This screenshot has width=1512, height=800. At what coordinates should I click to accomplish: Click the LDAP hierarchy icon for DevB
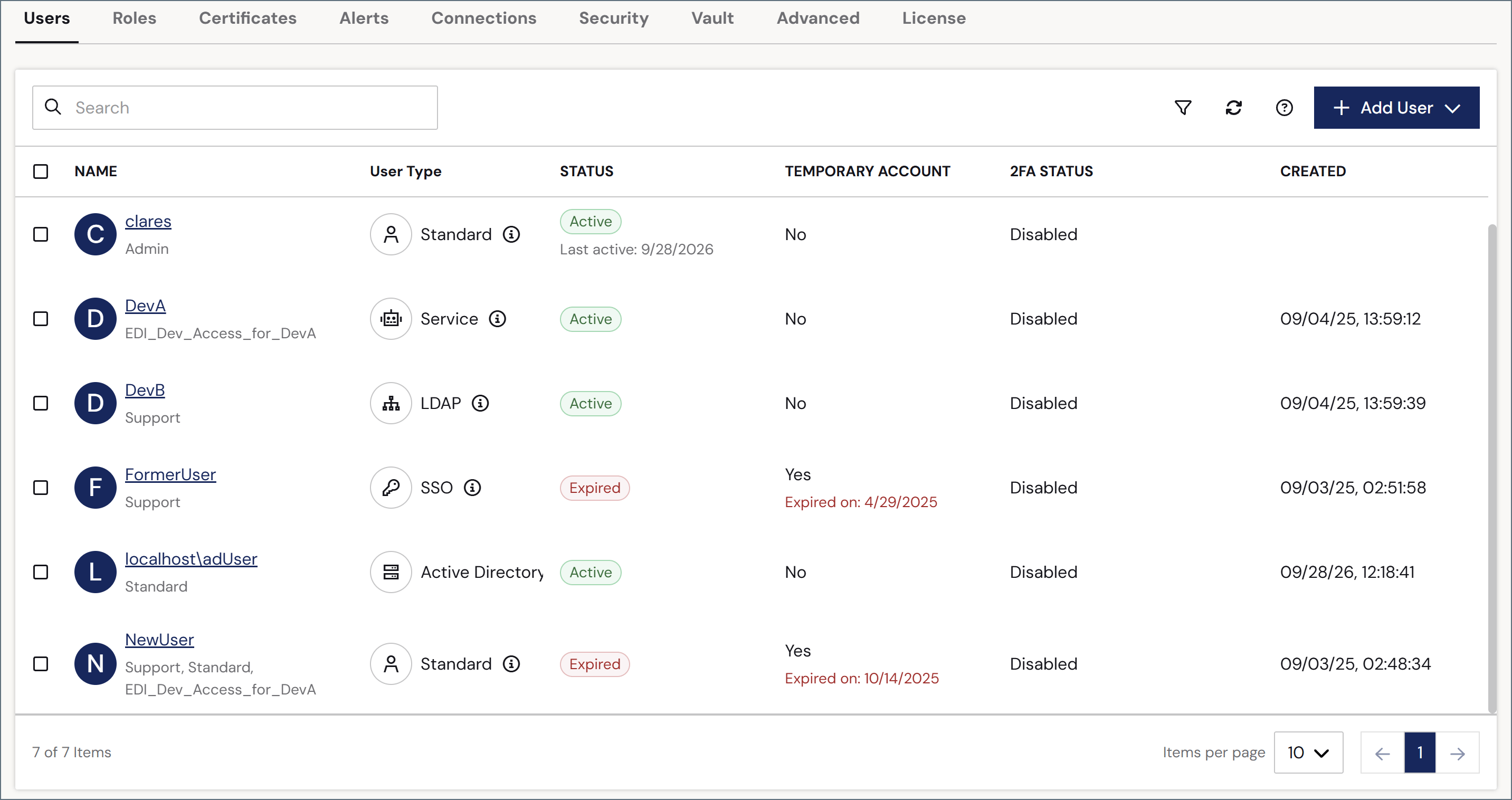(x=391, y=403)
